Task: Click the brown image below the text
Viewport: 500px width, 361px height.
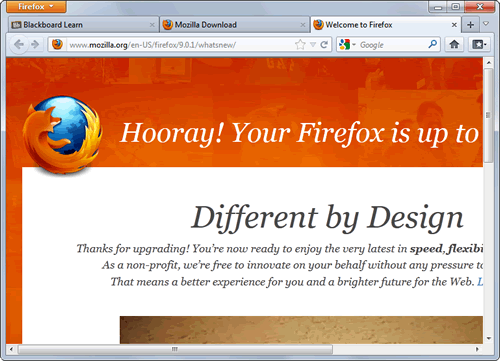Action: point(301,330)
